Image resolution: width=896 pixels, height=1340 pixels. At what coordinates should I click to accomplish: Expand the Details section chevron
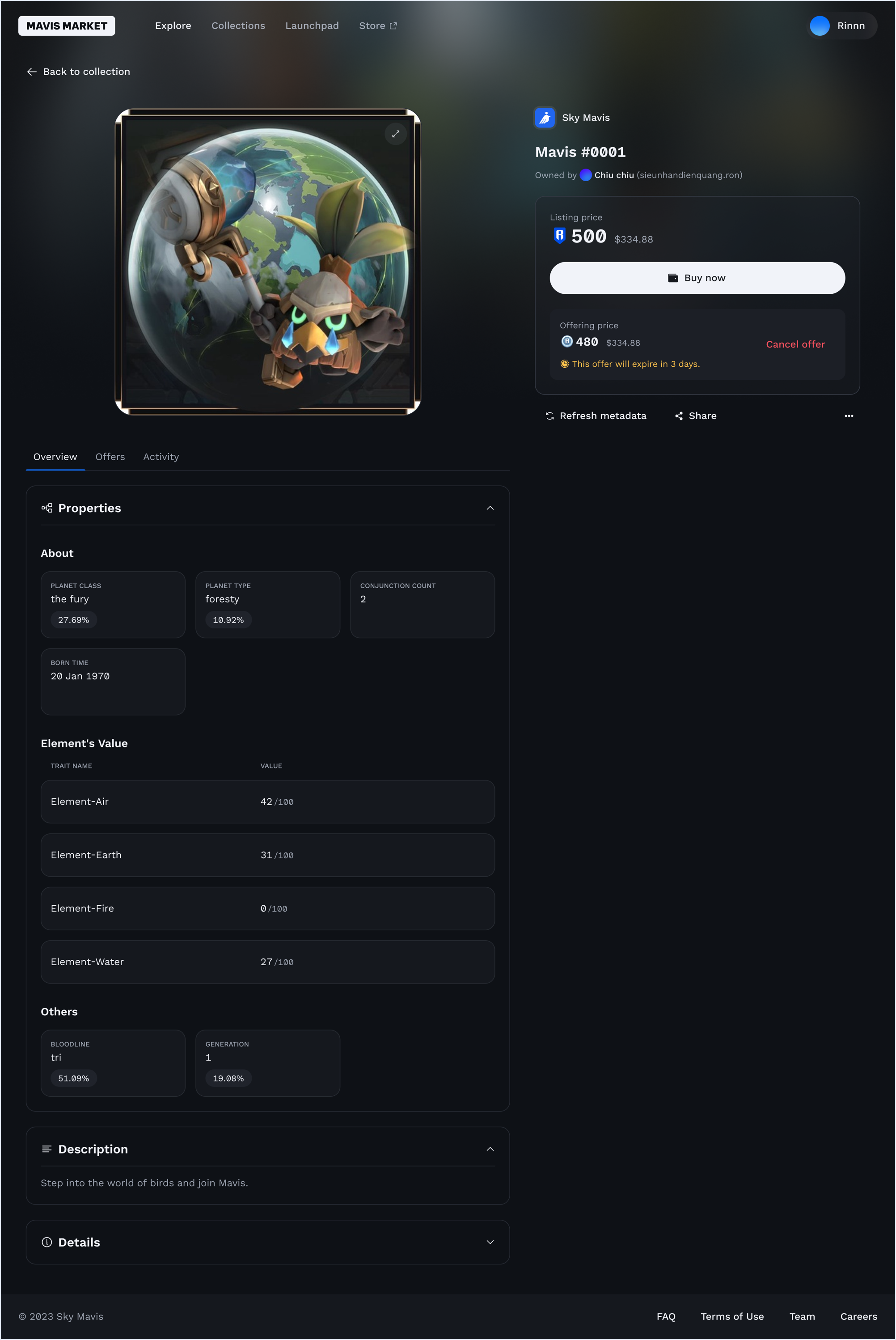click(x=490, y=1242)
